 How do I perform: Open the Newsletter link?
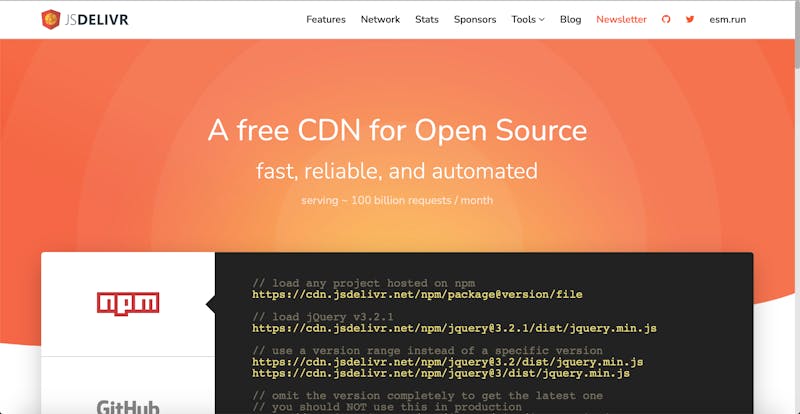(x=621, y=19)
